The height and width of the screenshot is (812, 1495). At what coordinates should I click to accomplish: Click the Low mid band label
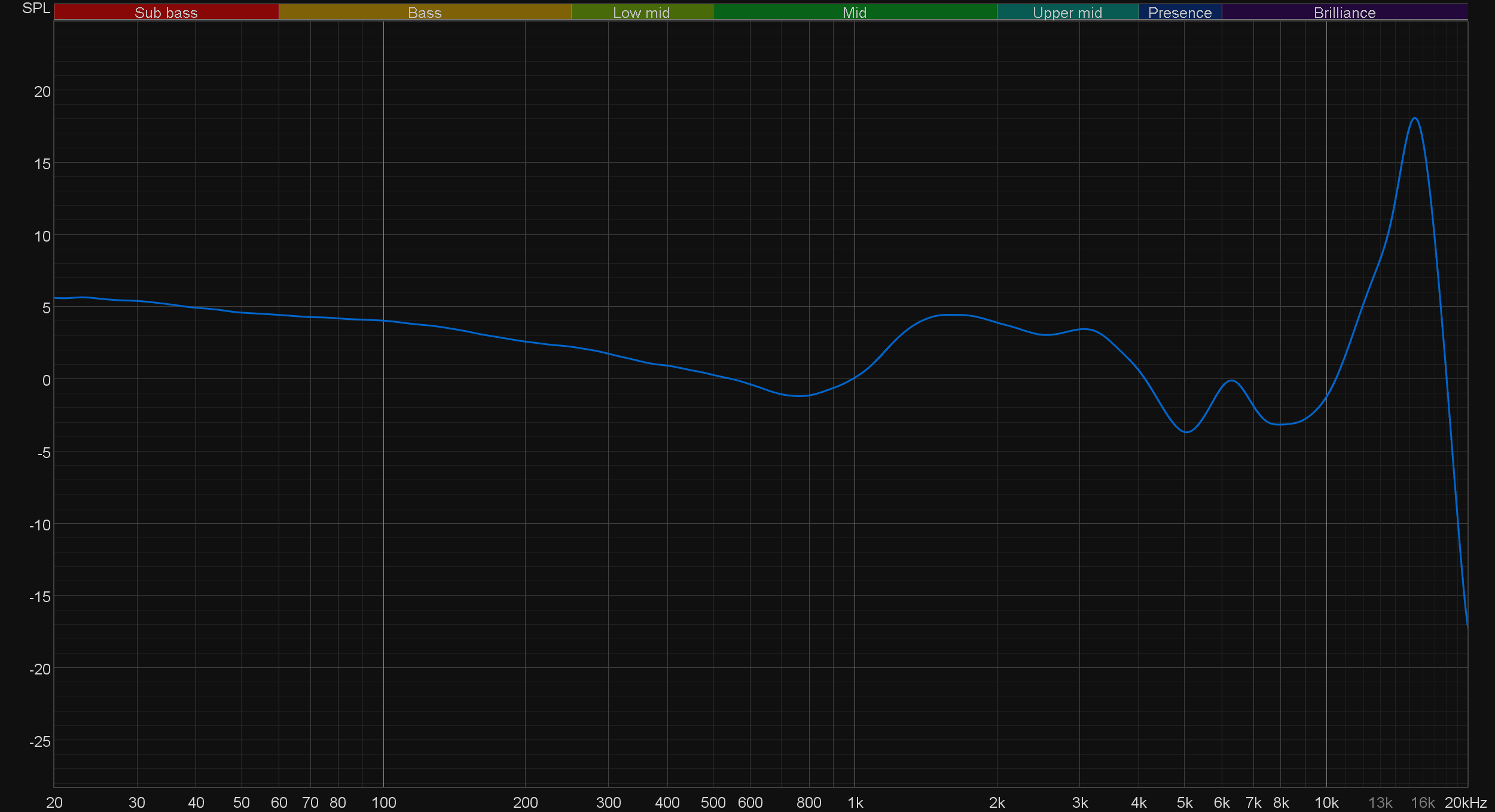tap(641, 13)
